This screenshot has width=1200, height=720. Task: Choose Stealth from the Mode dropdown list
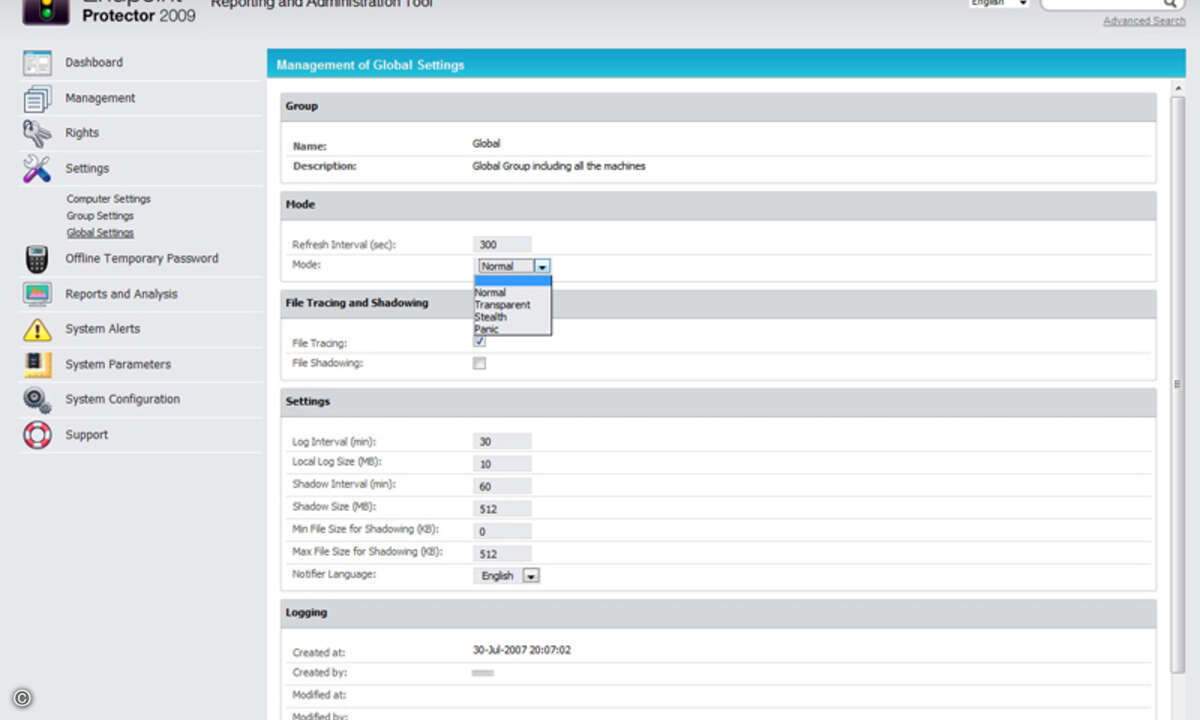click(x=491, y=317)
